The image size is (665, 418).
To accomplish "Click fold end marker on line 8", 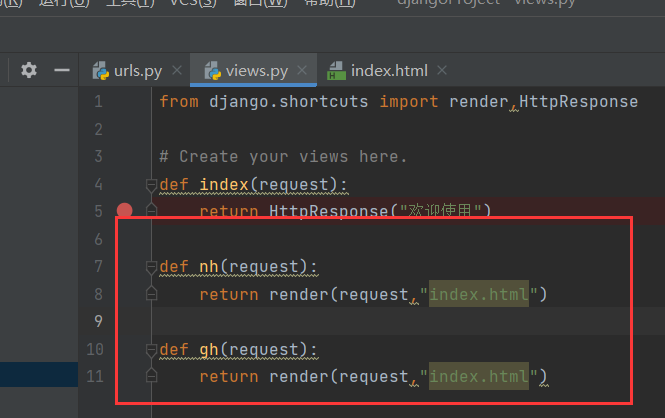I will pos(151,293).
